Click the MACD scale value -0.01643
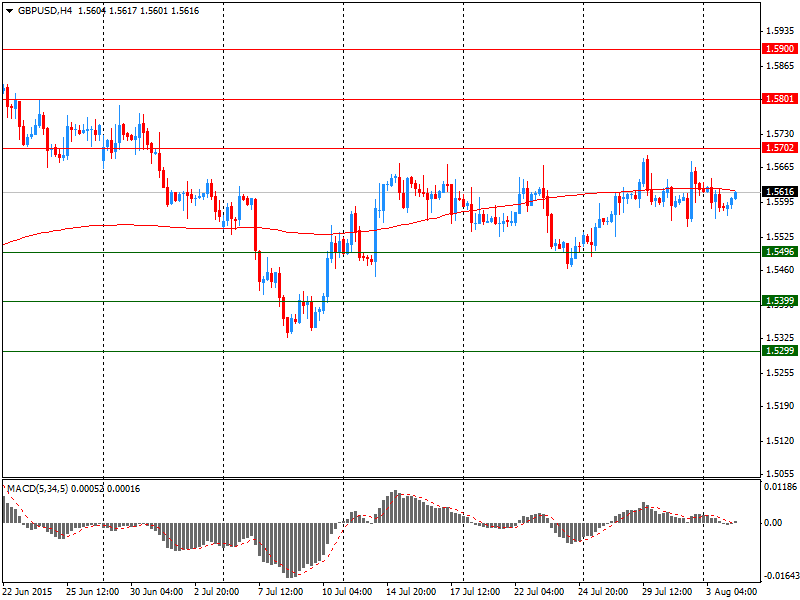The image size is (800, 600). (781, 576)
